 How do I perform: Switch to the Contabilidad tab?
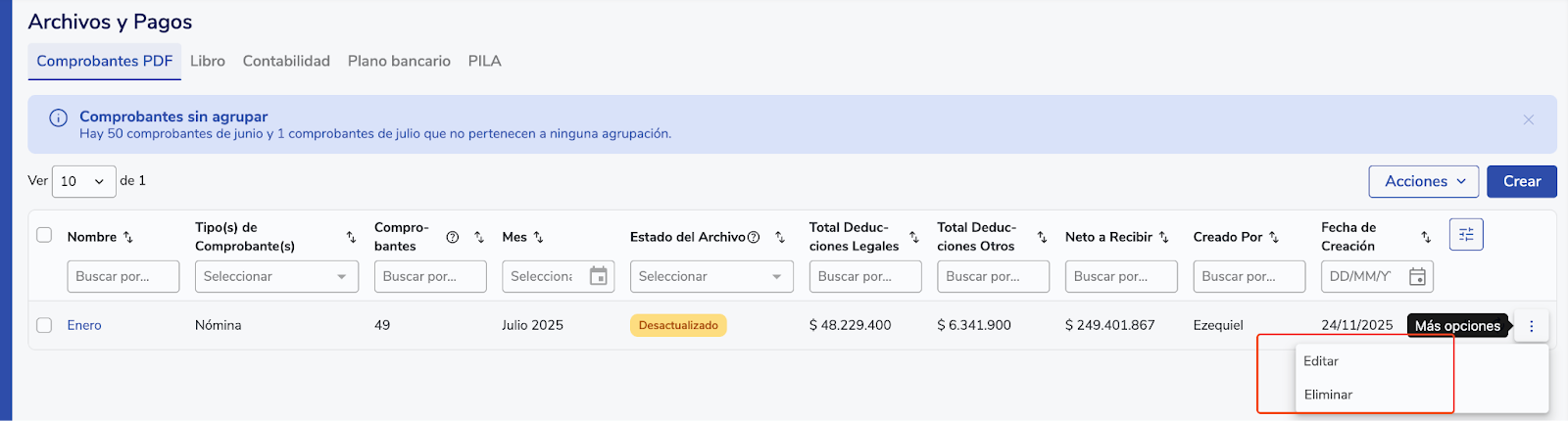(x=286, y=61)
